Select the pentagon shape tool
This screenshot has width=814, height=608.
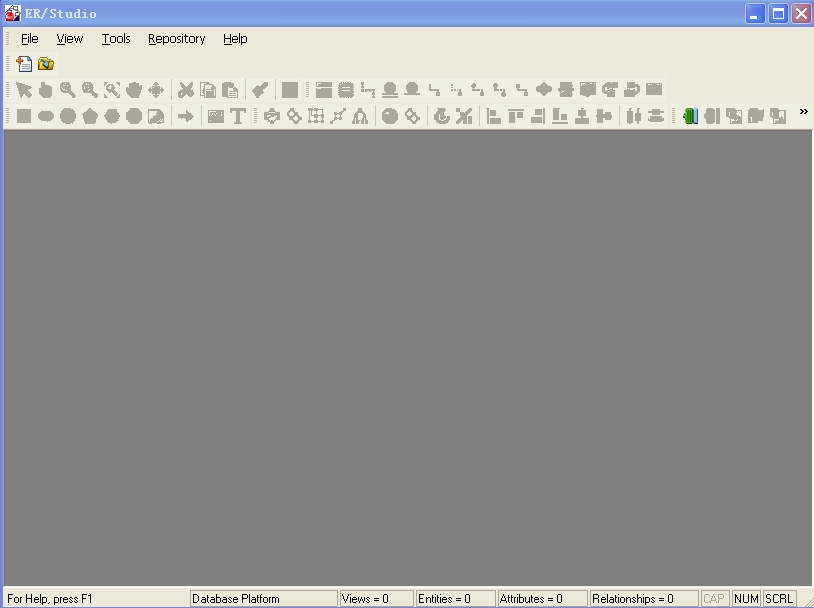(90, 116)
